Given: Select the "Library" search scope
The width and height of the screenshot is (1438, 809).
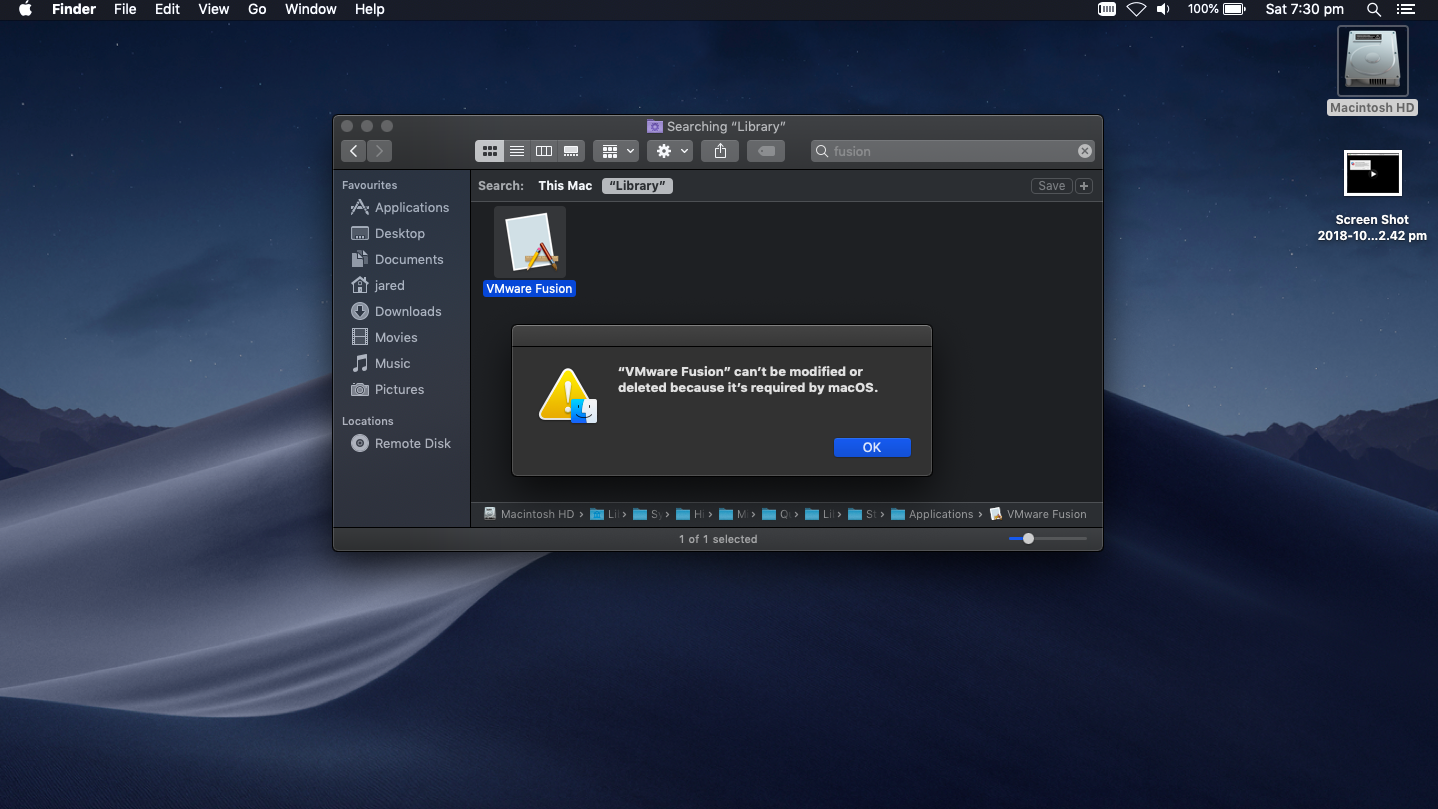Looking at the screenshot, I should [638, 185].
